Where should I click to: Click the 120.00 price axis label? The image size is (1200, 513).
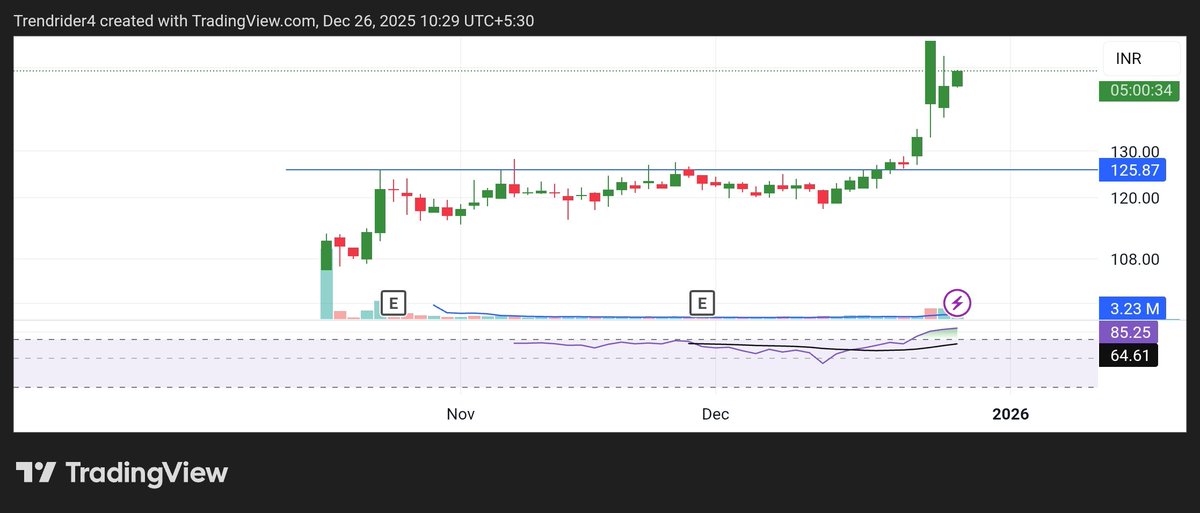tap(1137, 198)
